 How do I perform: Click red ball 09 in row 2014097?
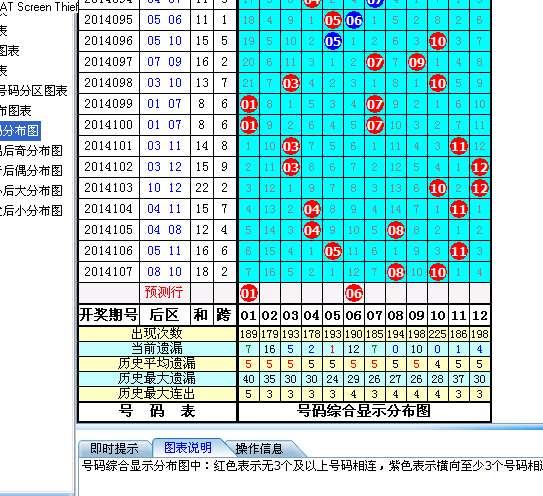[417, 62]
